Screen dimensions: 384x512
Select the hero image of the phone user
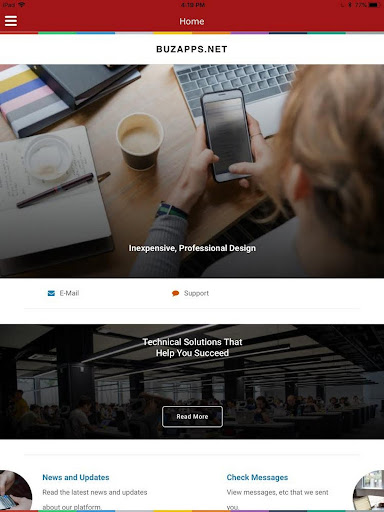(192, 171)
